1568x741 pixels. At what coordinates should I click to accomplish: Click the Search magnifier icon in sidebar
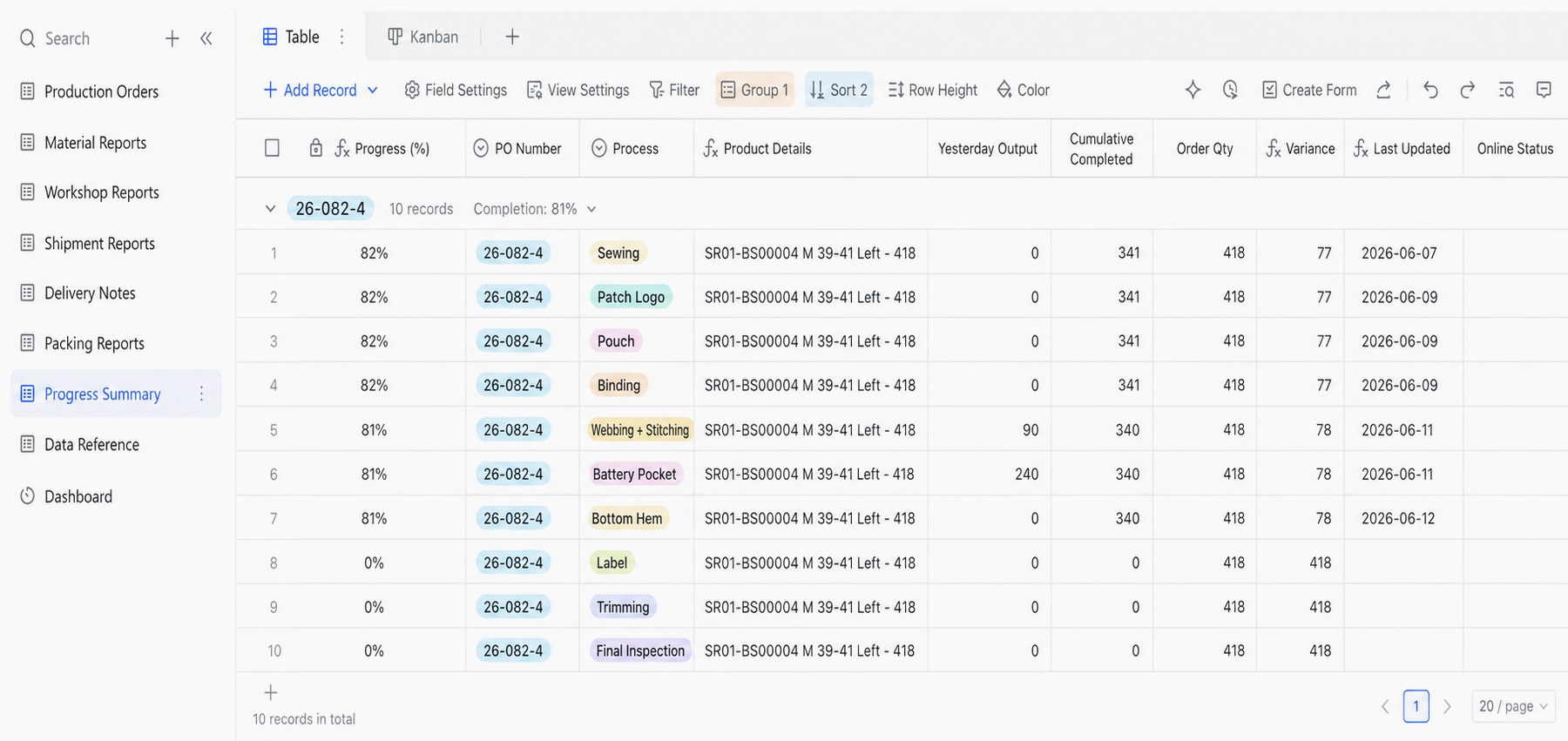click(x=28, y=38)
